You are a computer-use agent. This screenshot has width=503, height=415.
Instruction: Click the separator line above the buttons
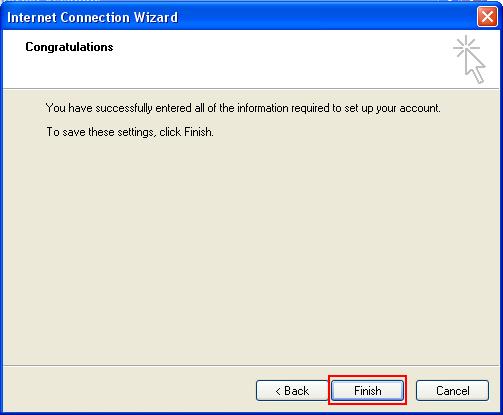251,365
